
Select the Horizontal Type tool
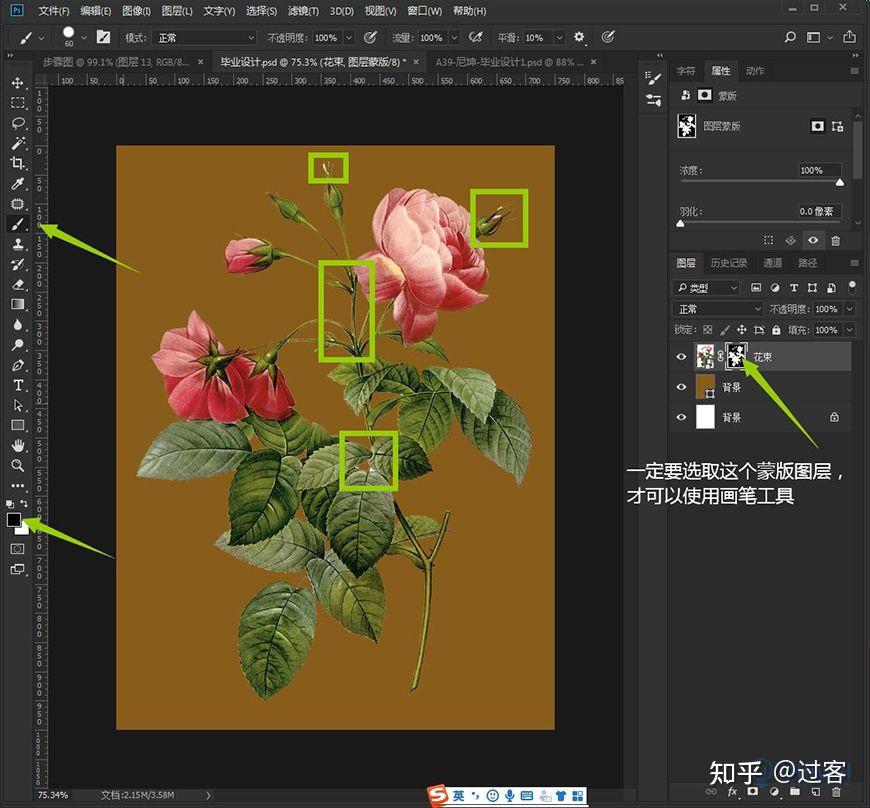(17, 385)
